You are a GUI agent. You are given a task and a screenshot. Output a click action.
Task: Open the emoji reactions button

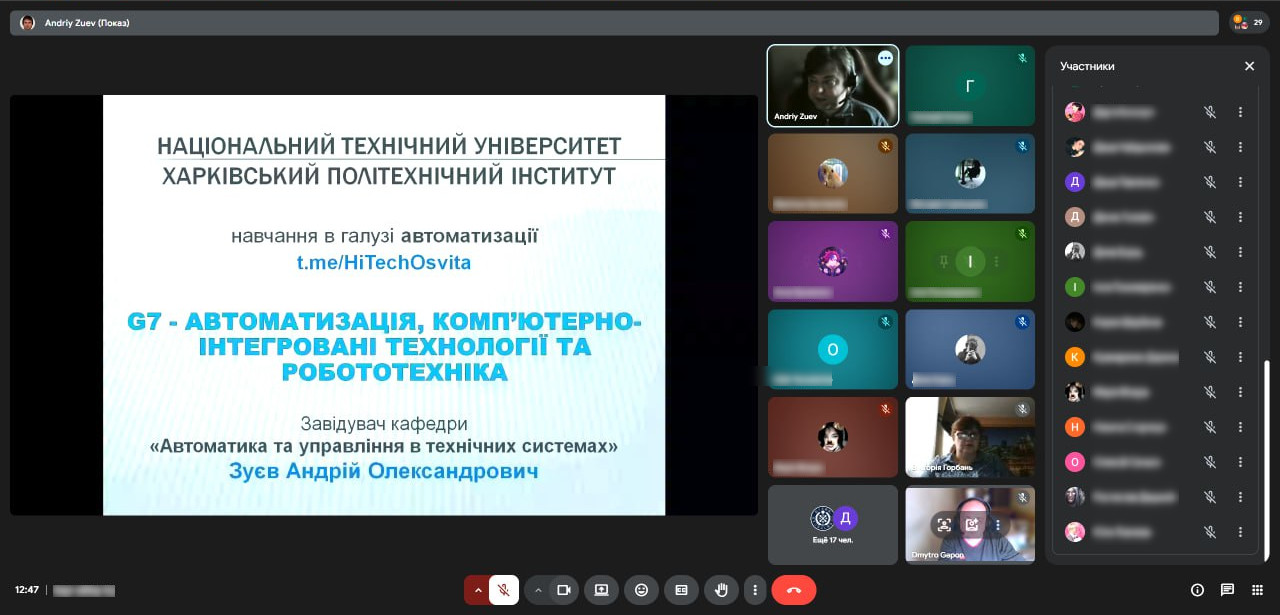(641, 590)
